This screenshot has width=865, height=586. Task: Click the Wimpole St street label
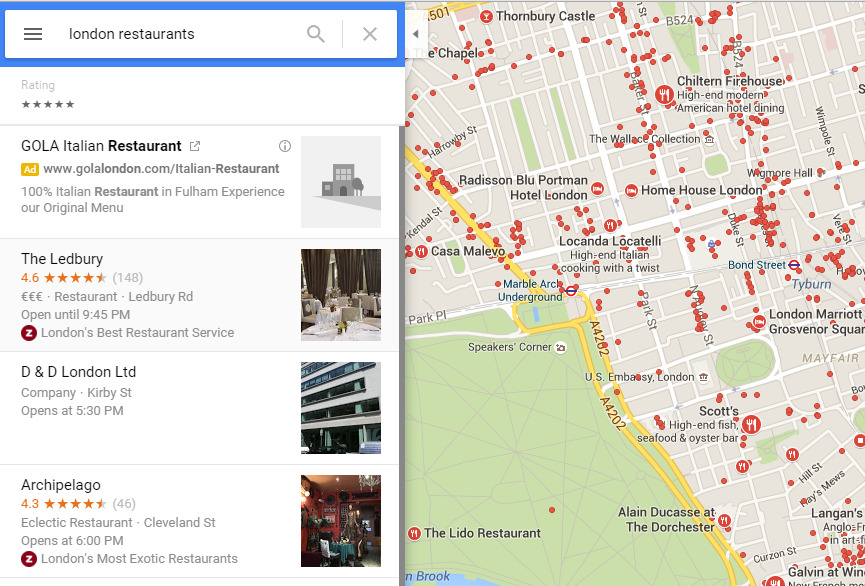tap(823, 131)
